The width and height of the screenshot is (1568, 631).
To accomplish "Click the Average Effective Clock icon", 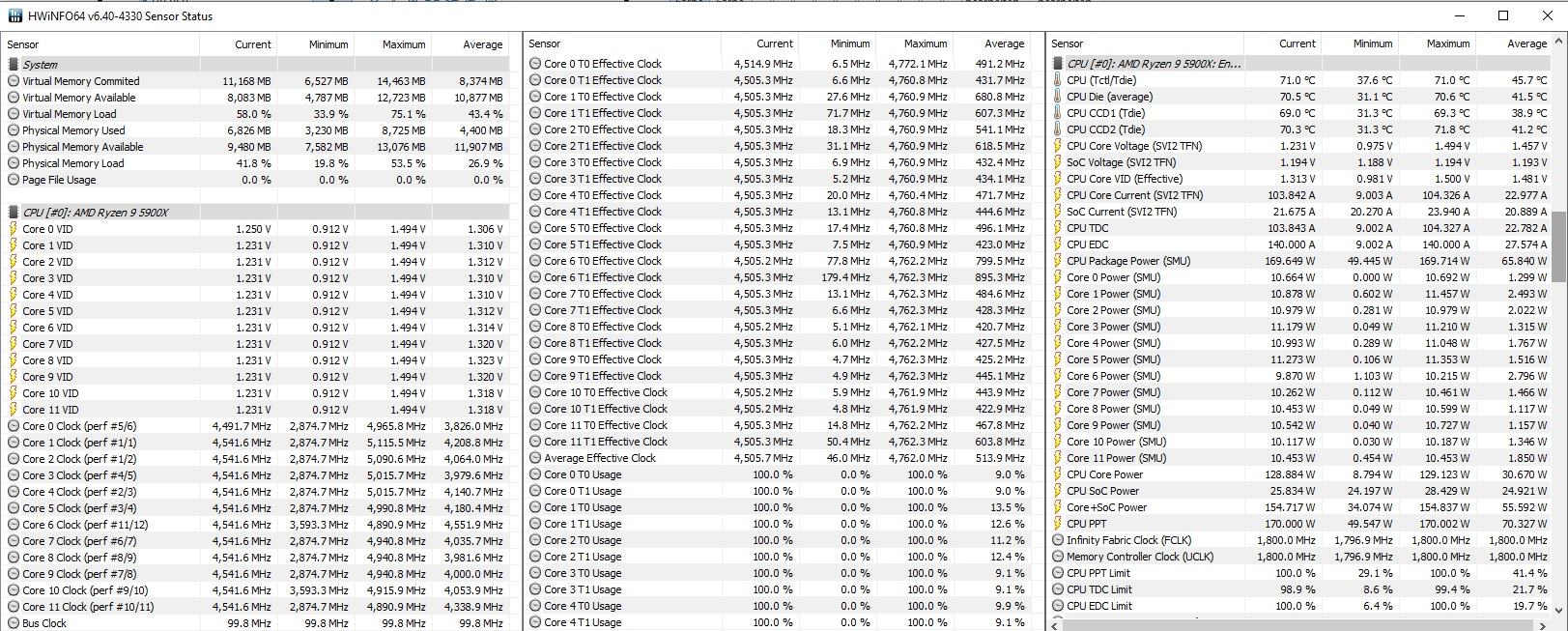I will 535,458.
